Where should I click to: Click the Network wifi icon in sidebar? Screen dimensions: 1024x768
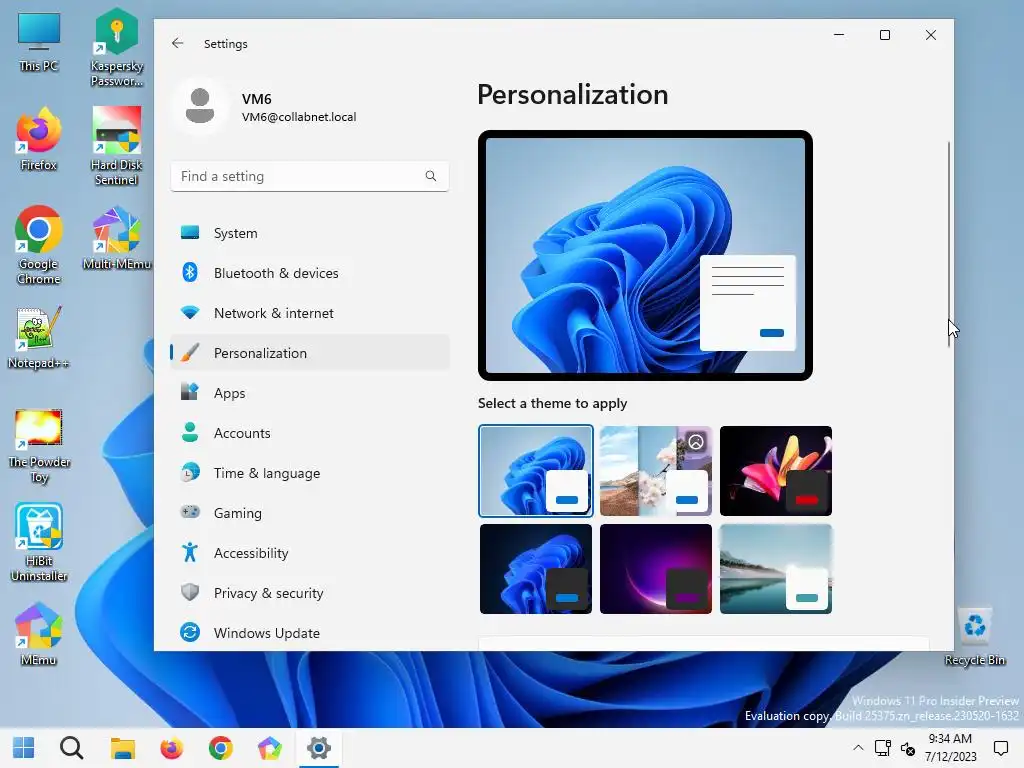(190, 313)
